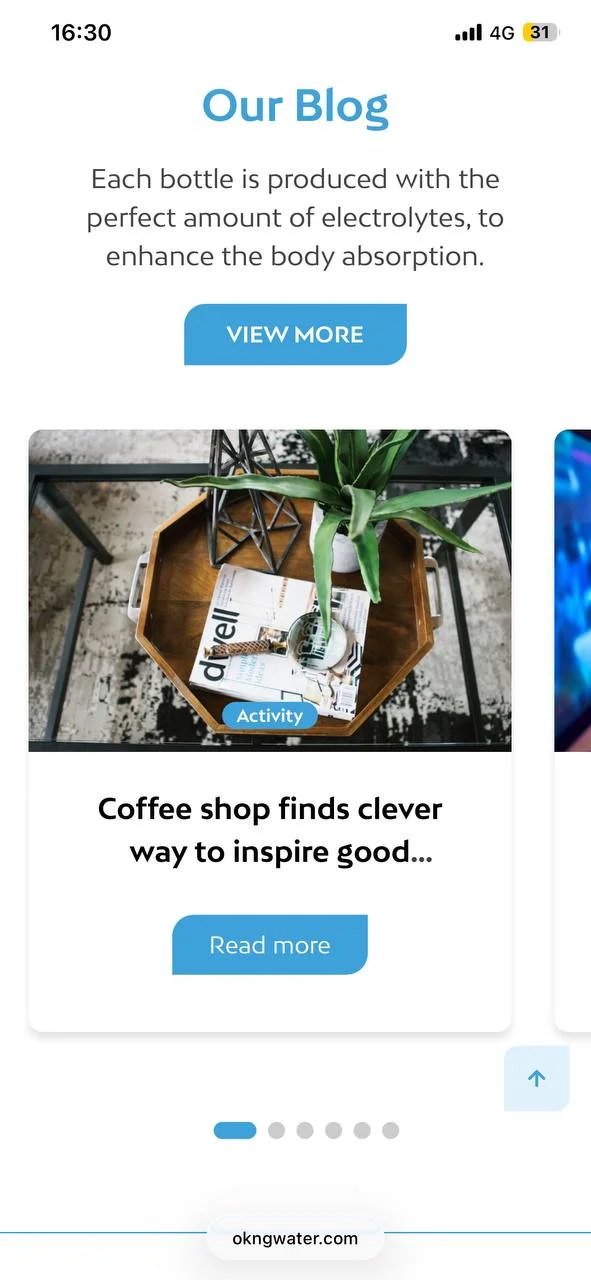Click the Our Blog heading
This screenshot has height=1280, width=591.
tap(295, 106)
